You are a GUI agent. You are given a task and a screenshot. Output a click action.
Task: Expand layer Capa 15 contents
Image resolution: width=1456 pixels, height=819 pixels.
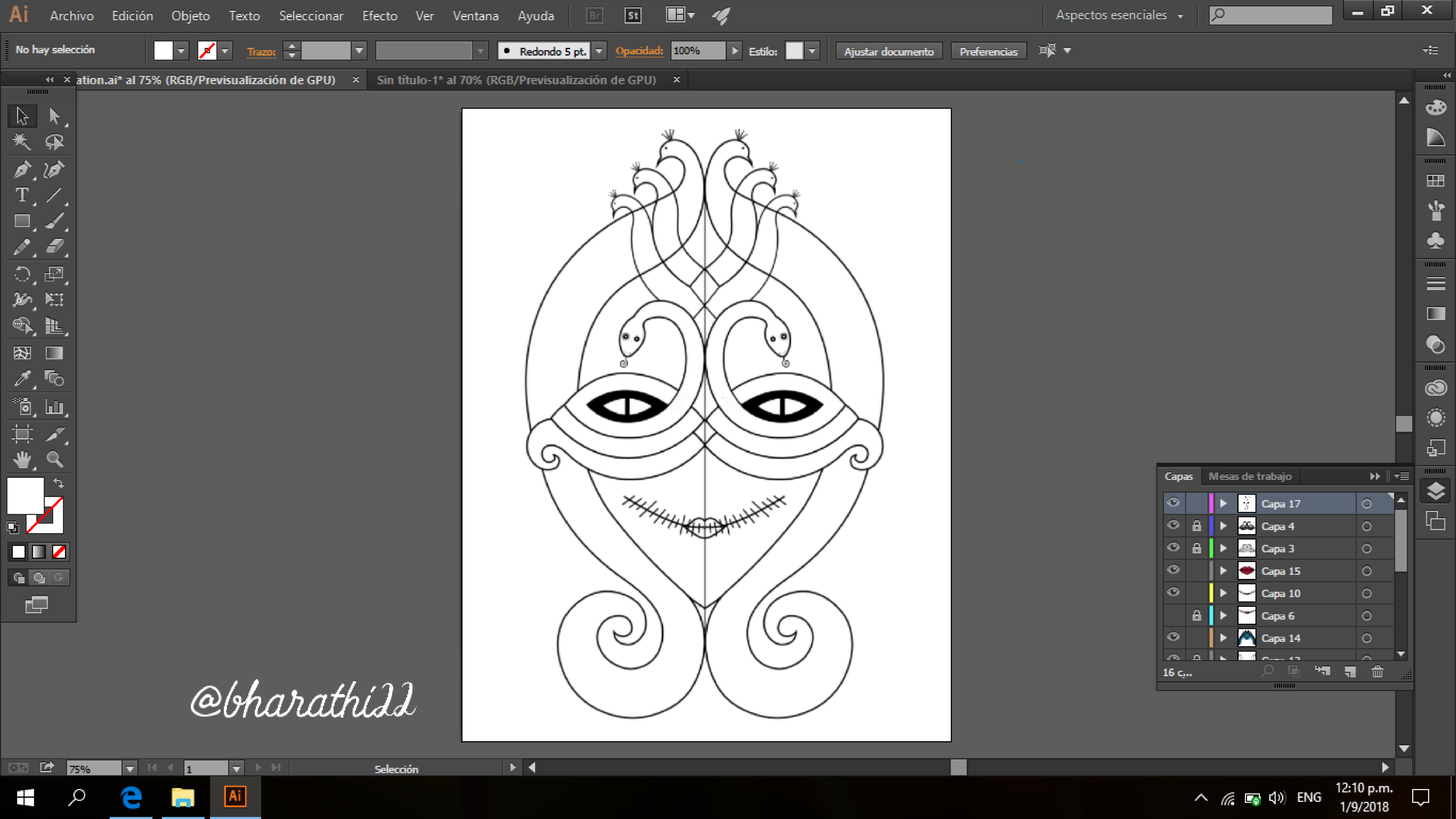[x=1223, y=571]
